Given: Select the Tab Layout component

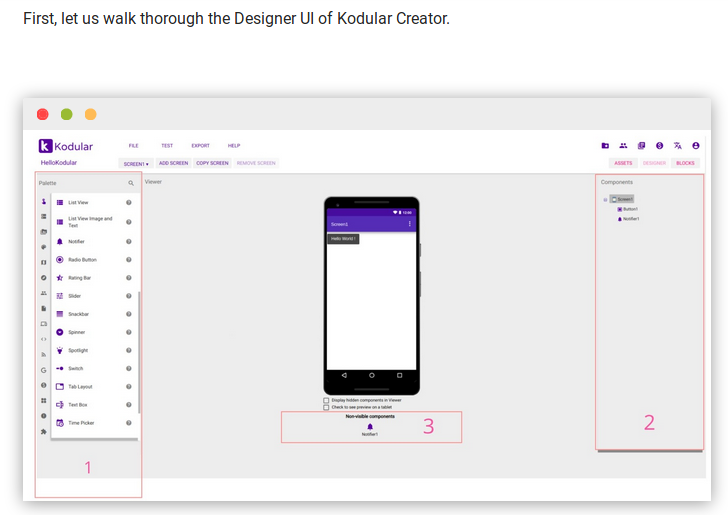Looking at the screenshot, I should 94,386.
